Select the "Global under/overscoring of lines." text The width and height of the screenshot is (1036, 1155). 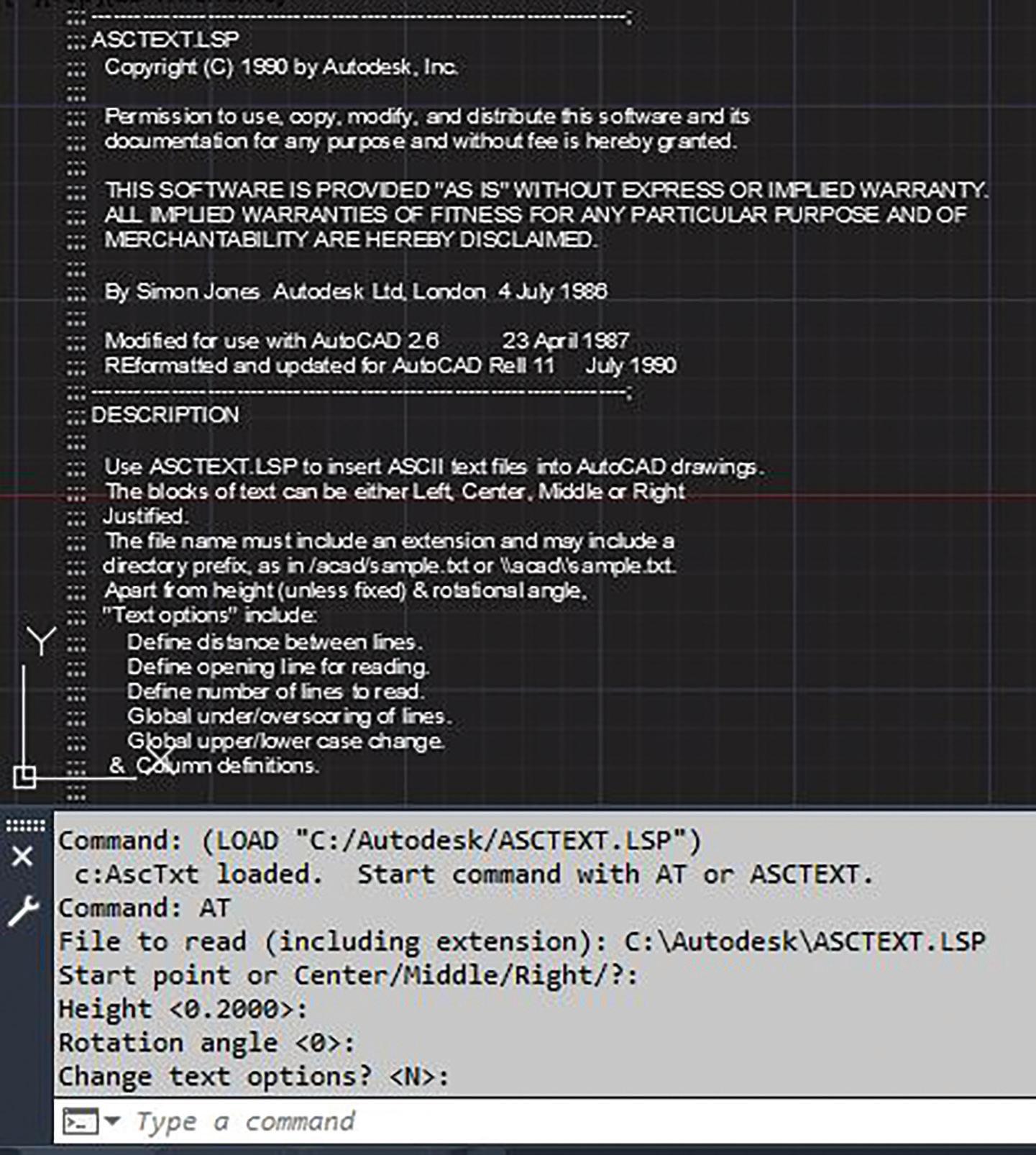290,717
